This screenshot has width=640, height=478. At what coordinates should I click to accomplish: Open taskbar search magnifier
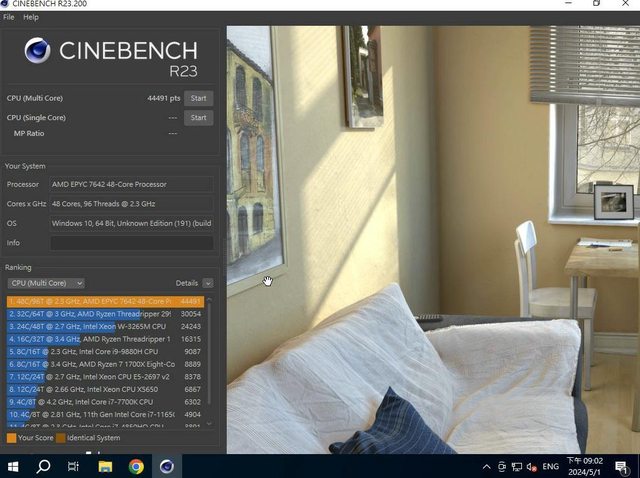click(44, 466)
